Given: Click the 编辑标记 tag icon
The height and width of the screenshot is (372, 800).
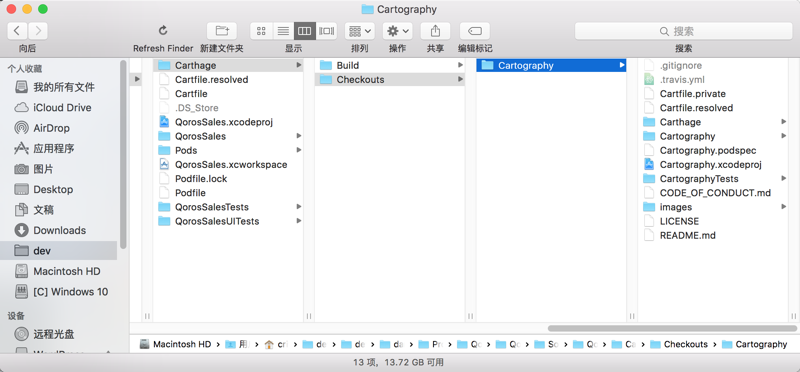Looking at the screenshot, I should [474, 31].
